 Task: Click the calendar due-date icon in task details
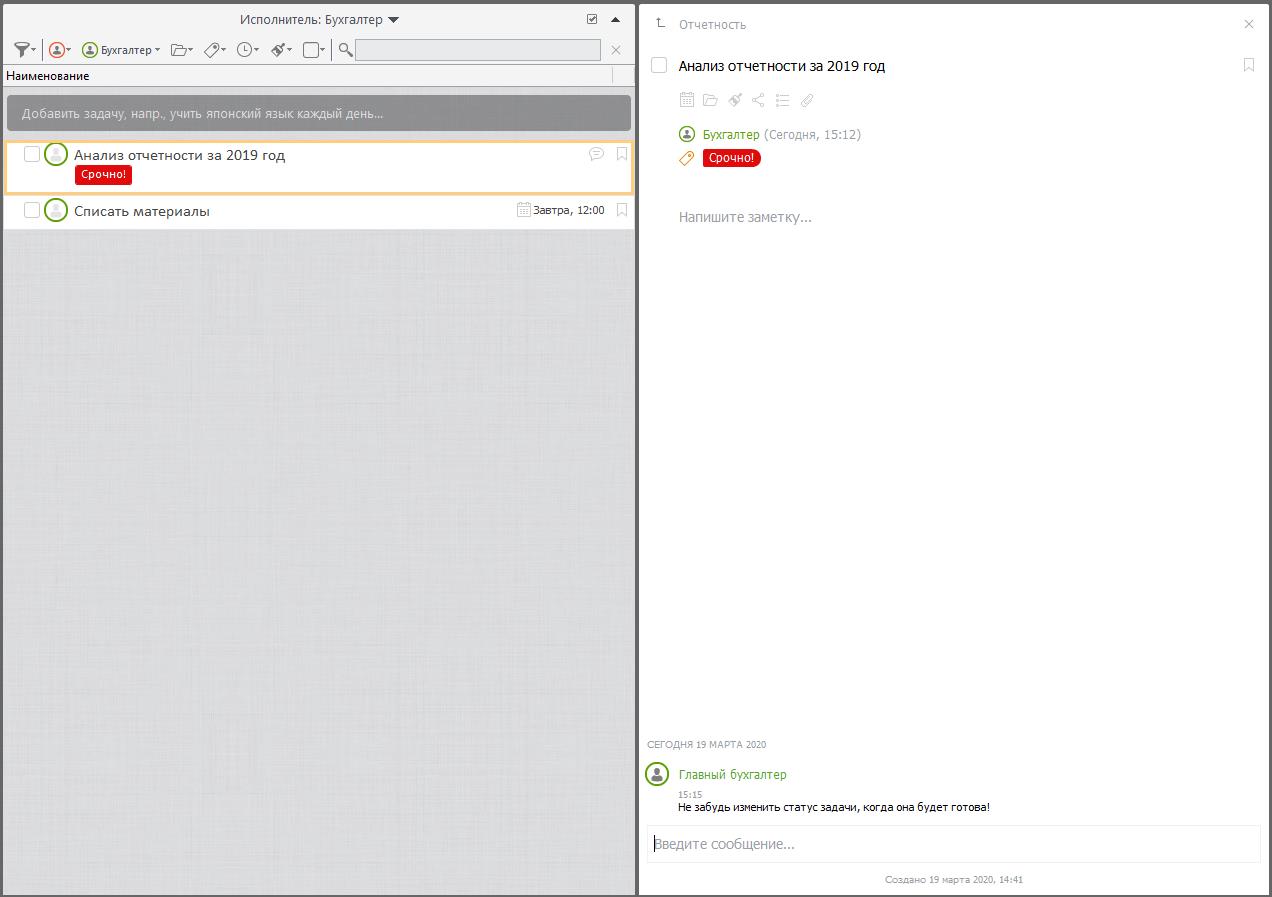coord(687,100)
